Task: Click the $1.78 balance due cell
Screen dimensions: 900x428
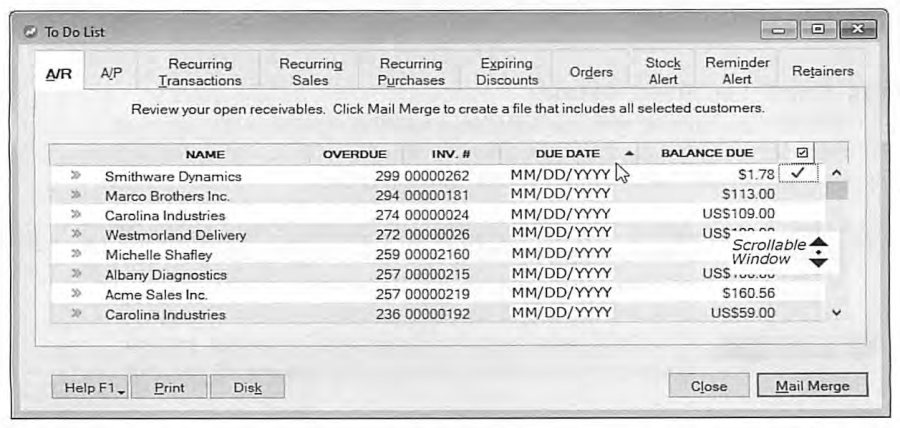Action: pos(757,174)
